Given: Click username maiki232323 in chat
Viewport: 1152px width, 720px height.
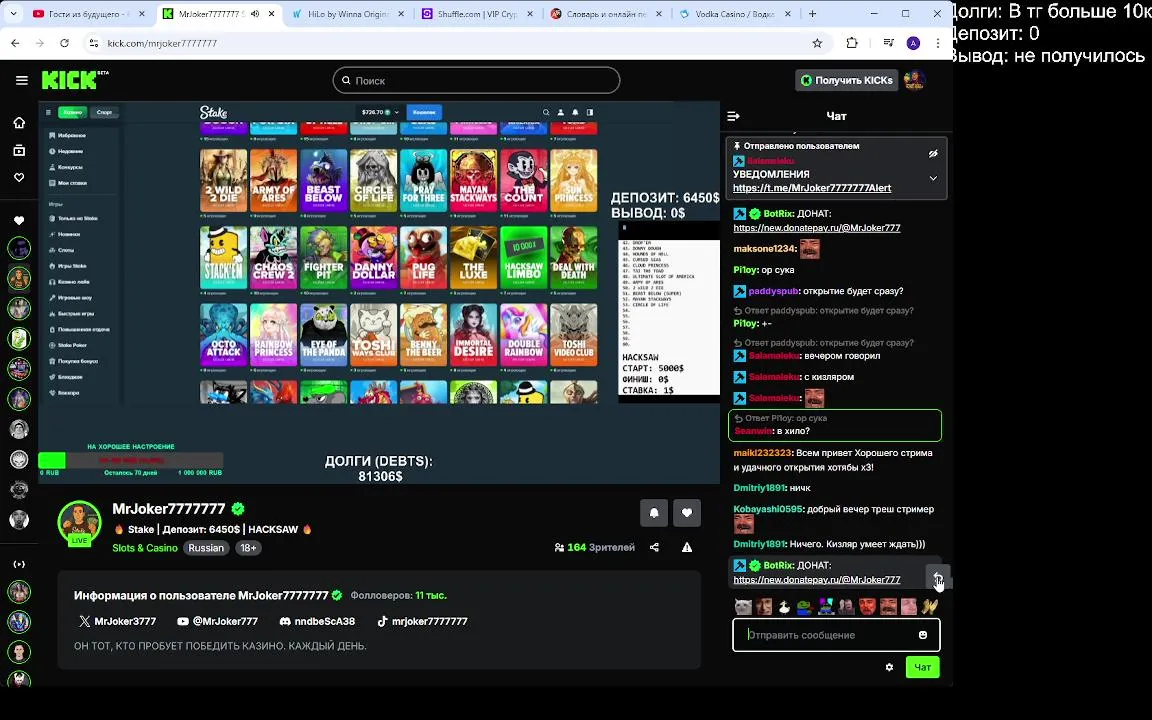Looking at the screenshot, I should tap(762, 453).
